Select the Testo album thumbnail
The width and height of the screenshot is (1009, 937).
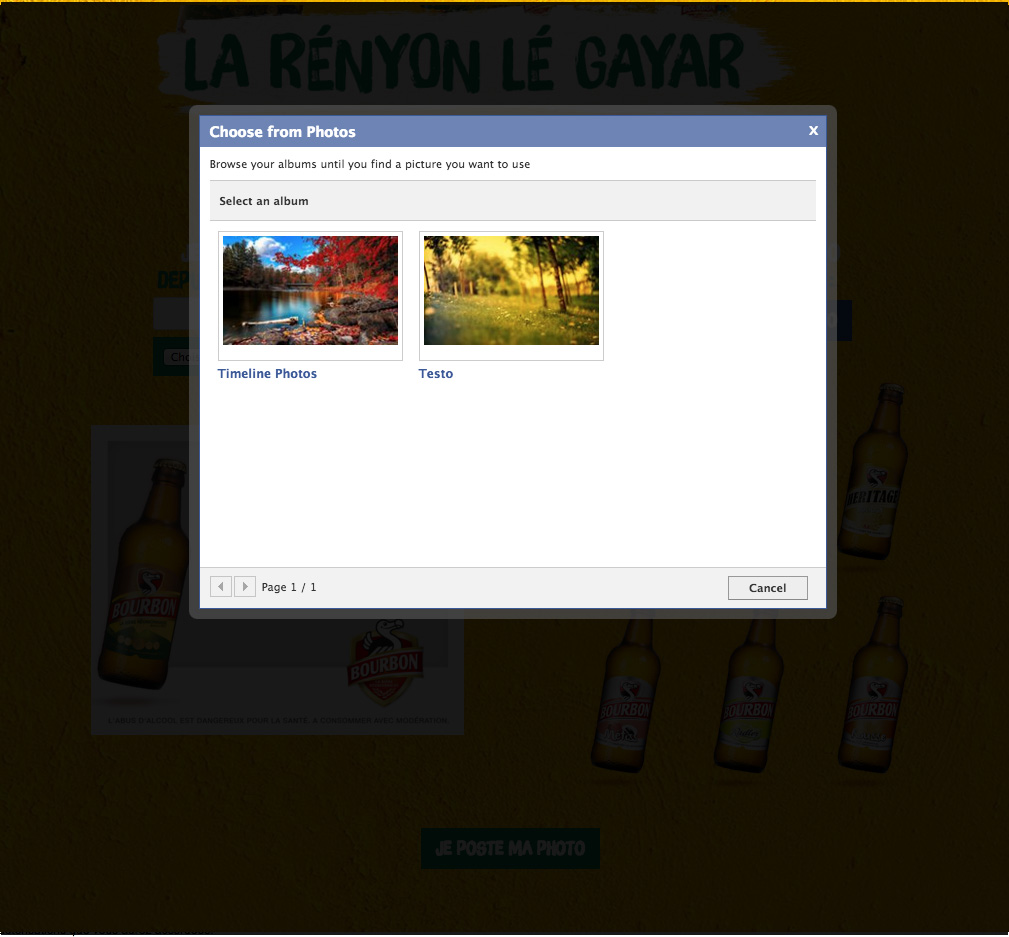[x=511, y=291]
